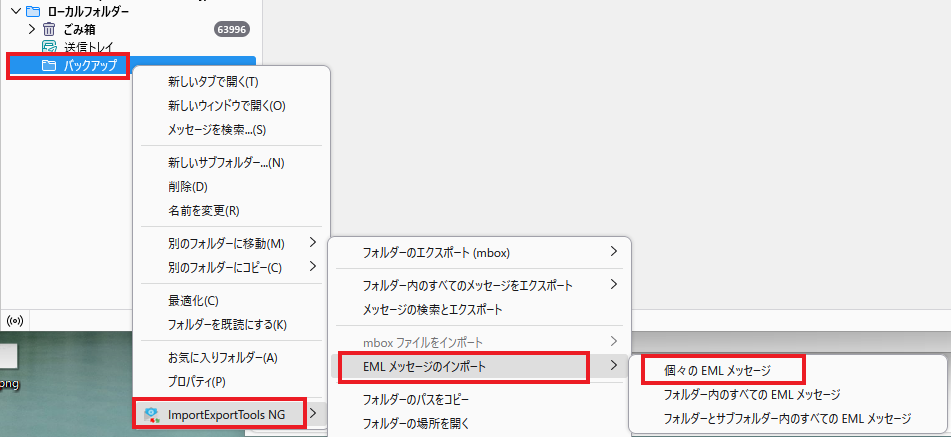Viewport: 951px width, 437px height.
Task: Click the ごみ箱 trash can icon
Action: tap(49, 28)
